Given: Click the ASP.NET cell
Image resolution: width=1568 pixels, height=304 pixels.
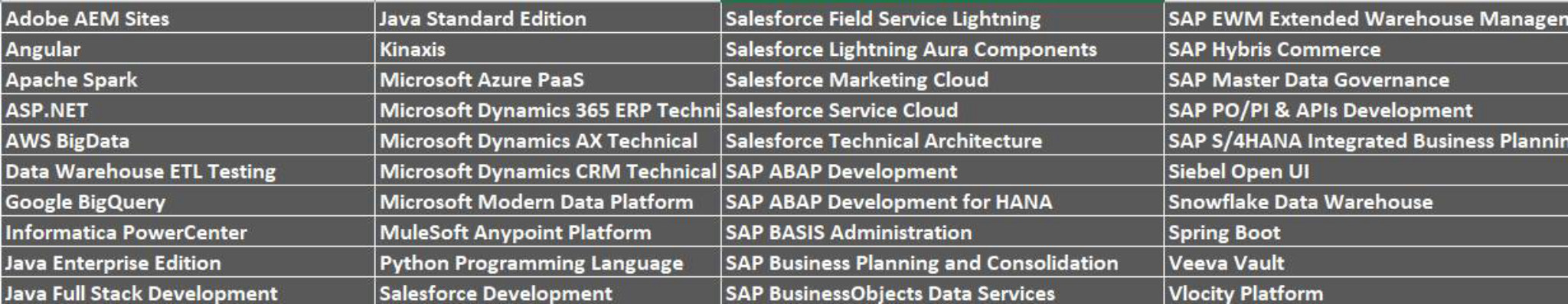Looking at the screenshot, I should (x=188, y=110).
